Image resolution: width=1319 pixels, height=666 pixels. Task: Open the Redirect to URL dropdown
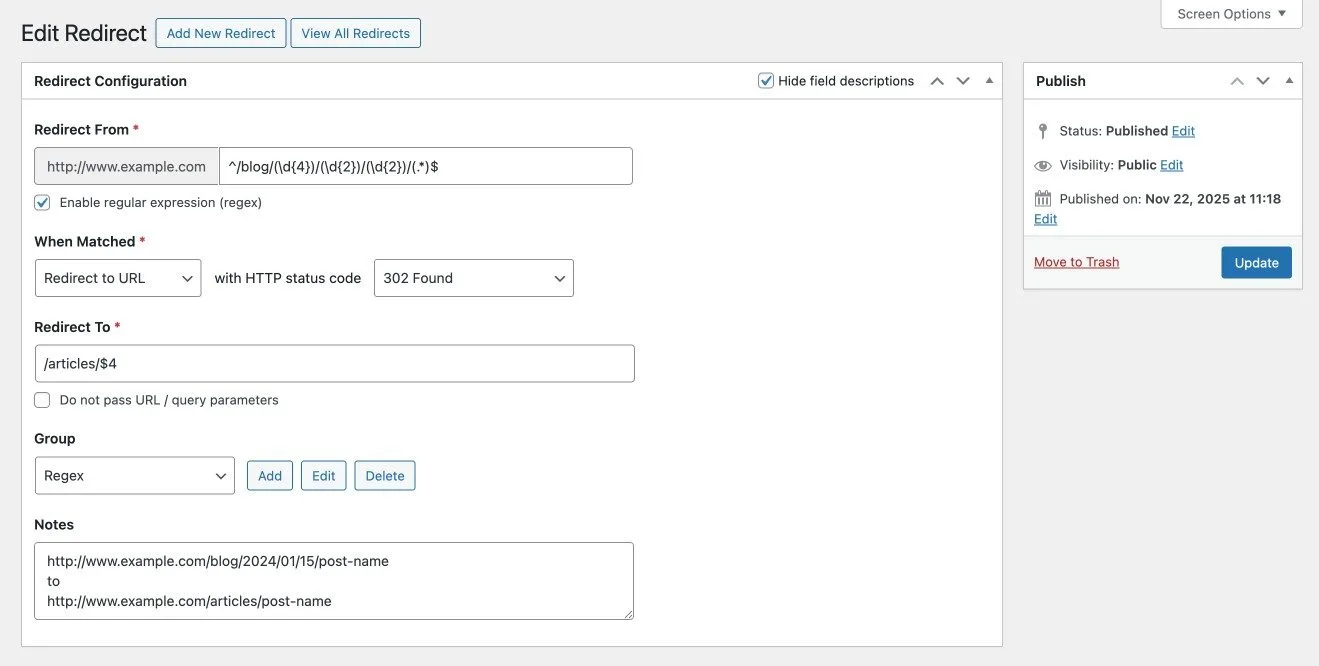(x=118, y=278)
